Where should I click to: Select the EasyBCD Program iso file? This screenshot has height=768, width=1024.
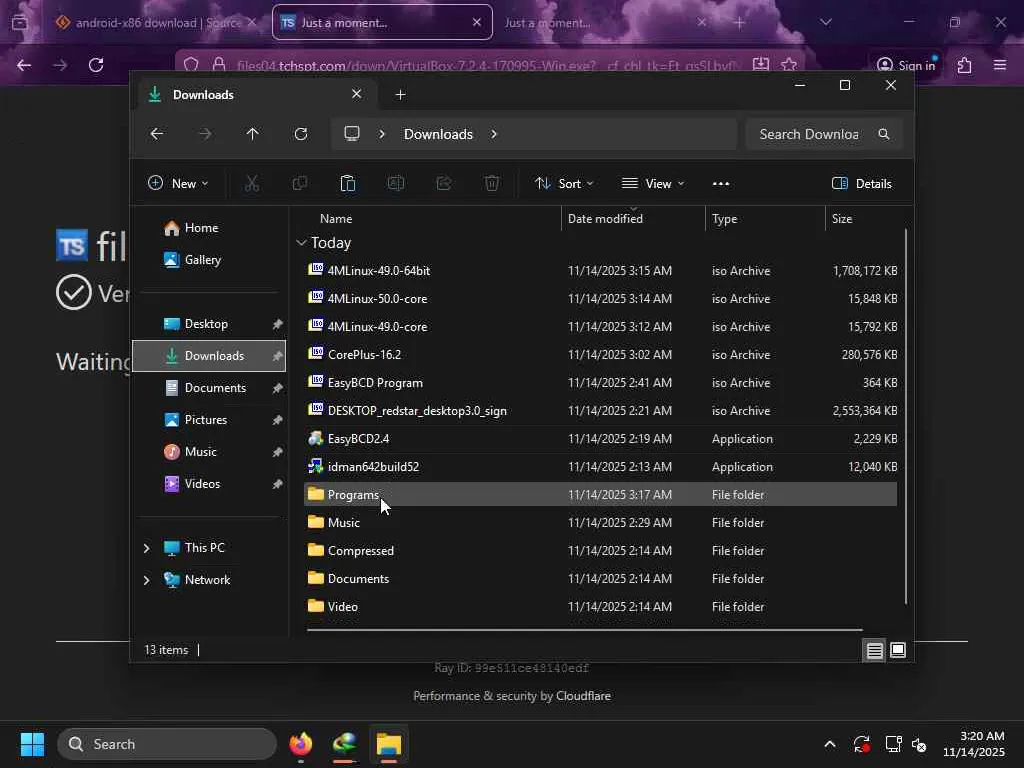pos(600,383)
